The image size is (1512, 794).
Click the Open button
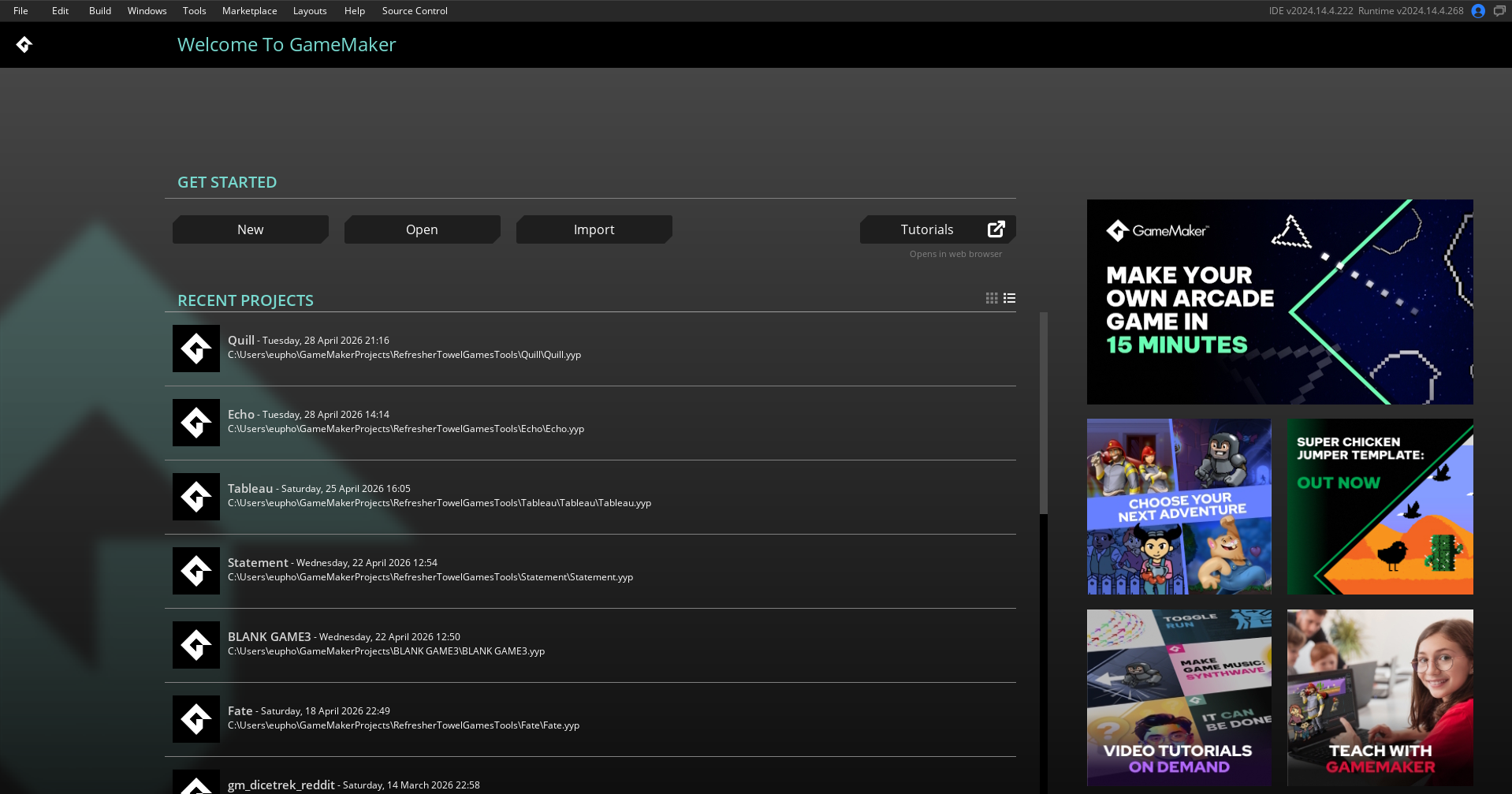pos(423,229)
